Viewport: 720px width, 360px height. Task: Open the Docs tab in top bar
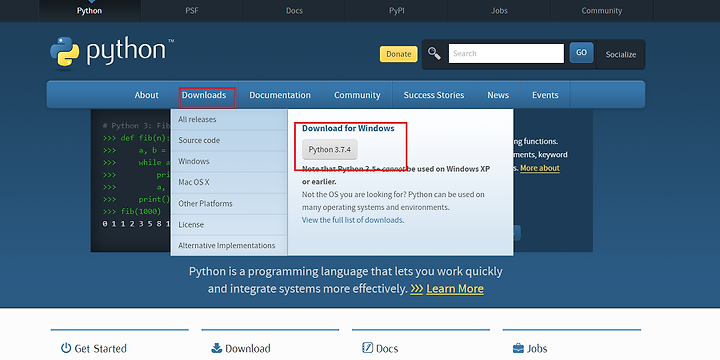point(294,11)
